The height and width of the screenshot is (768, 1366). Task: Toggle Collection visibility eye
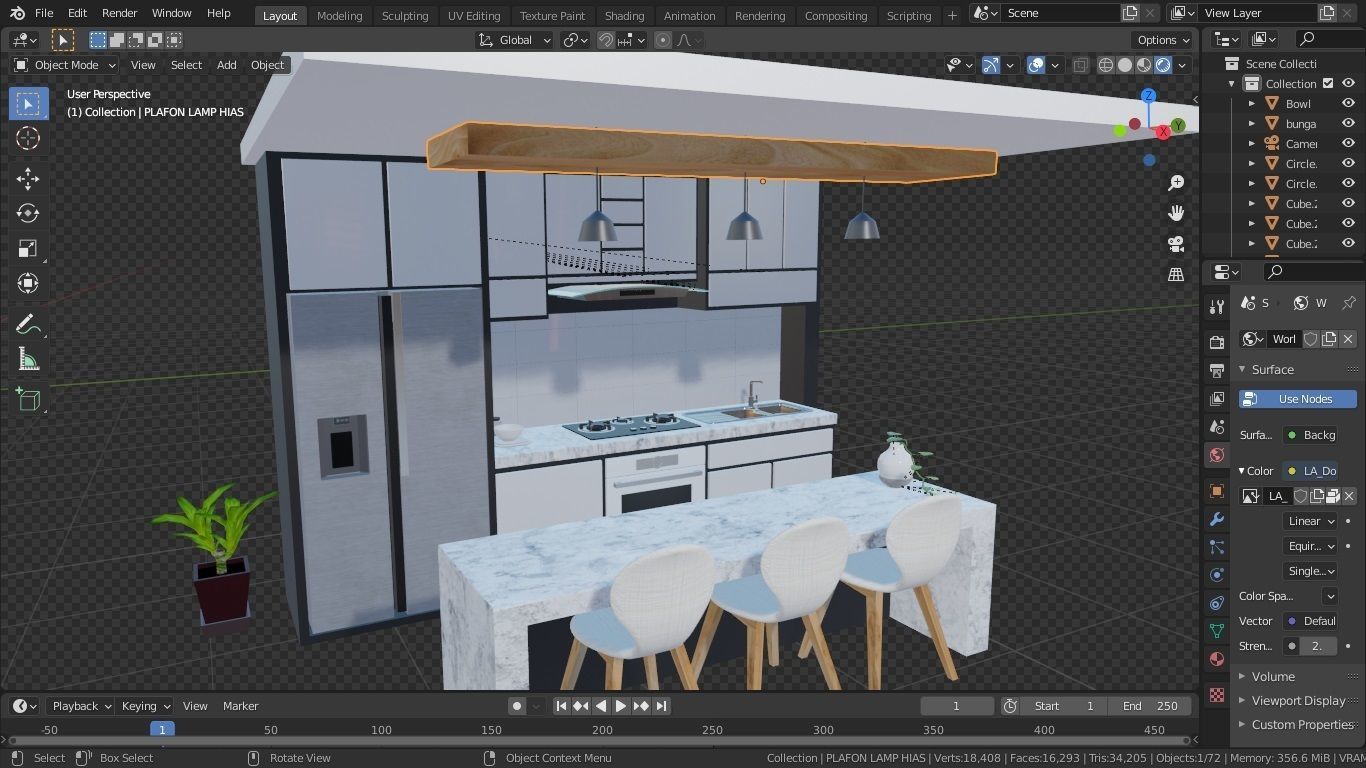point(1348,83)
